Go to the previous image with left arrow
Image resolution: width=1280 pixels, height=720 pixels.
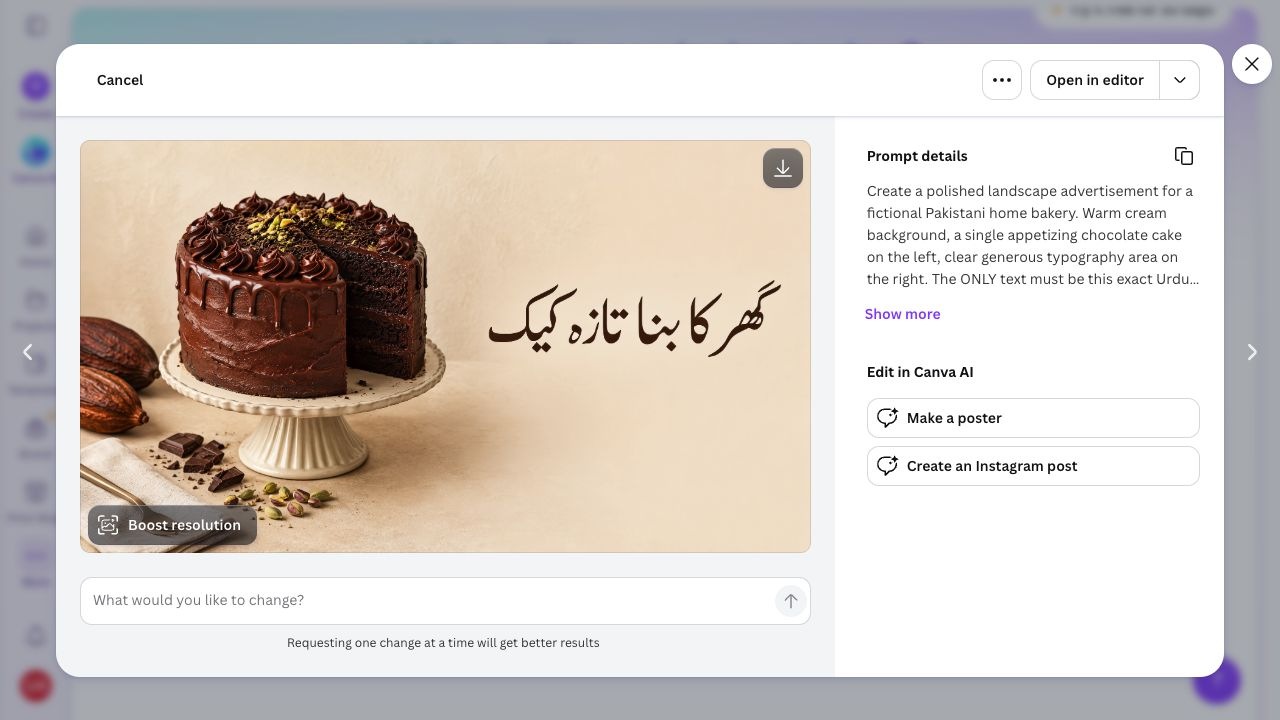[28, 352]
